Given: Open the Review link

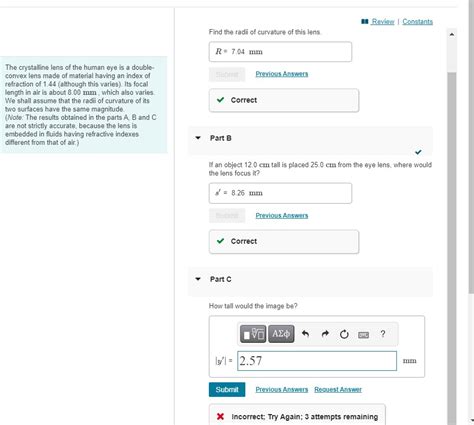Looking at the screenshot, I should [383, 22].
